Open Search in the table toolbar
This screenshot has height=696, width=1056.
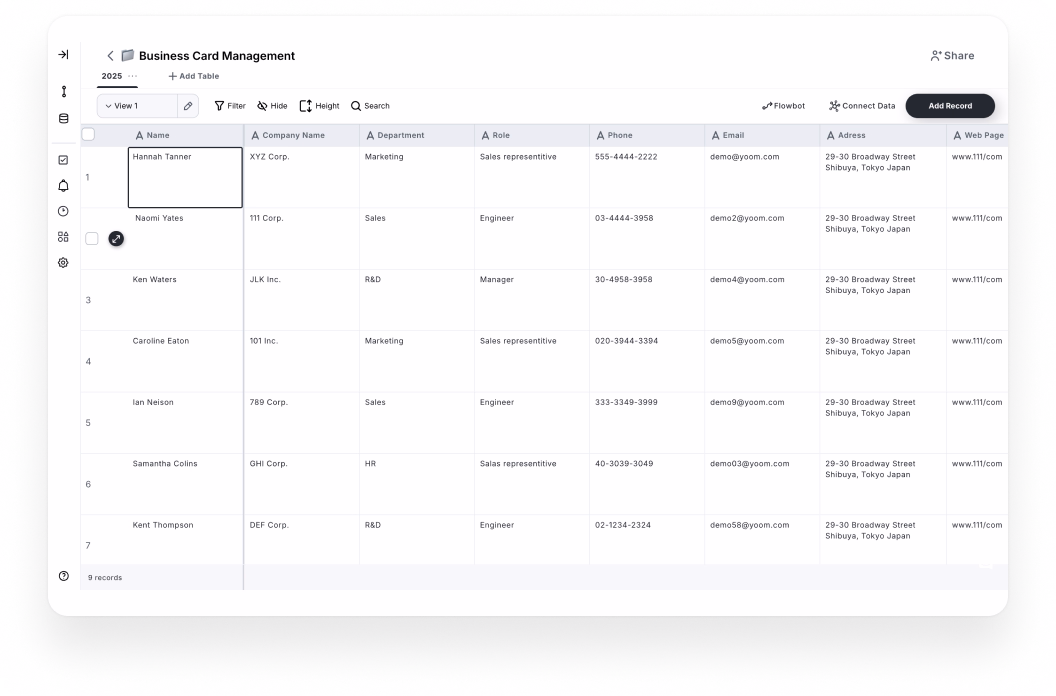tap(370, 106)
